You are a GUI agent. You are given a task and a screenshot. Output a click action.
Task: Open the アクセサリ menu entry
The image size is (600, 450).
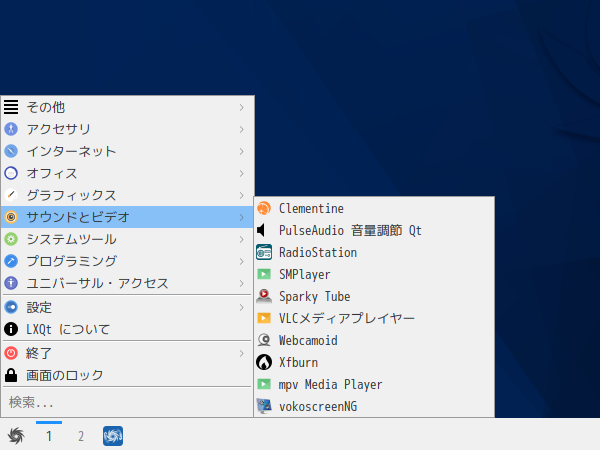click(127, 129)
